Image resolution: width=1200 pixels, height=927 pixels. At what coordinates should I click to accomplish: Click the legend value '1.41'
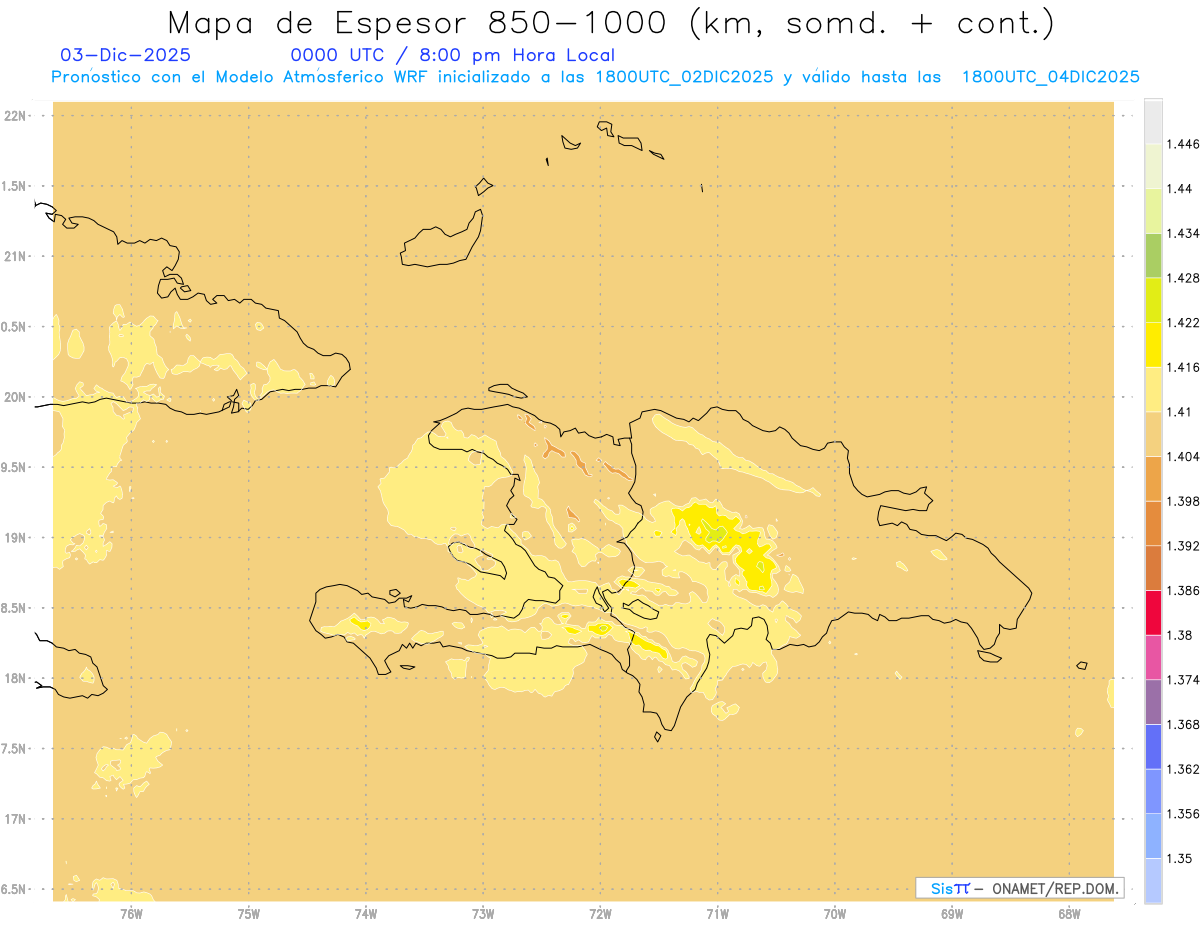[x=1179, y=411]
